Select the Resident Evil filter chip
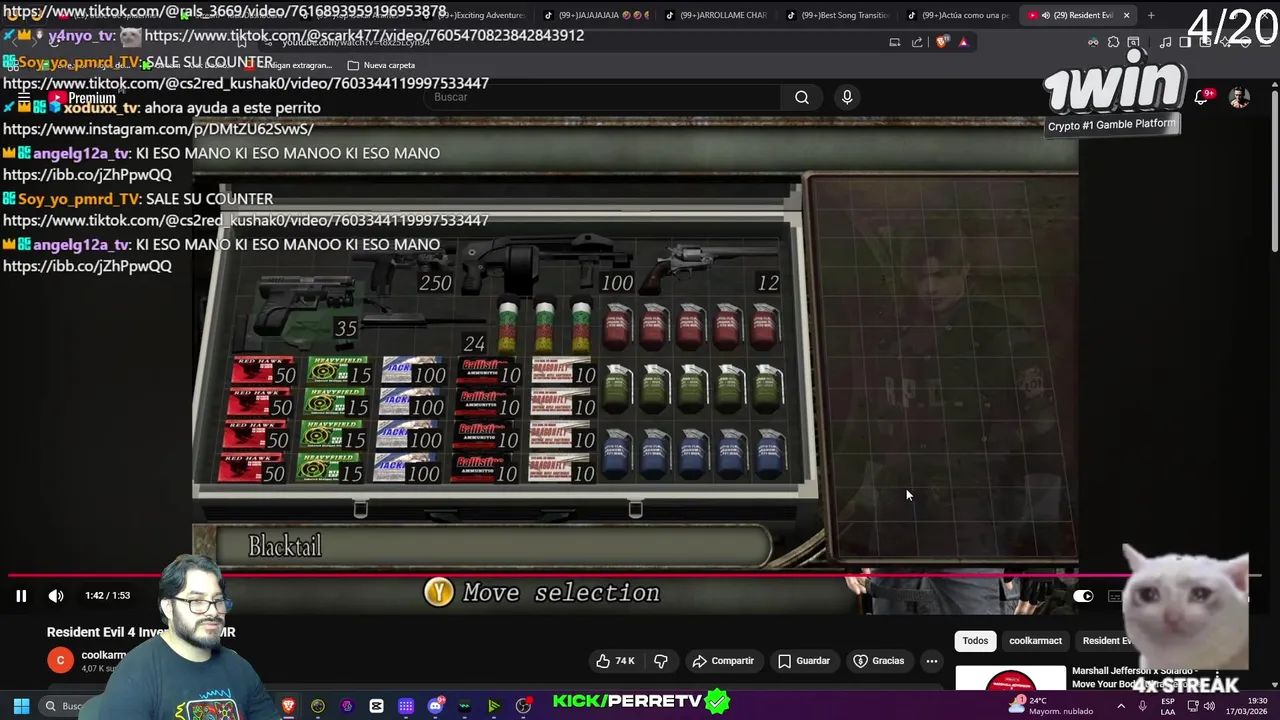The image size is (1280, 720). (1106, 641)
